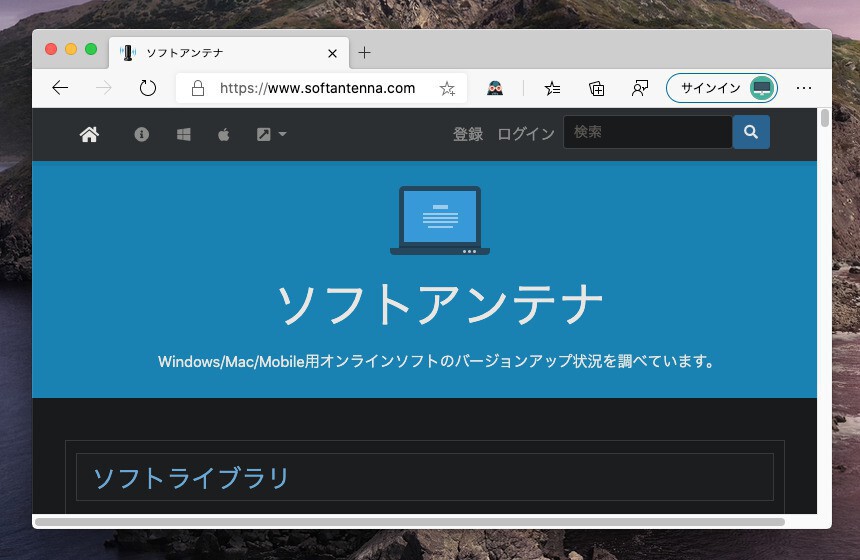Open the Collections icon in toolbar
Screen dimensions: 860x560
(597, 88)
